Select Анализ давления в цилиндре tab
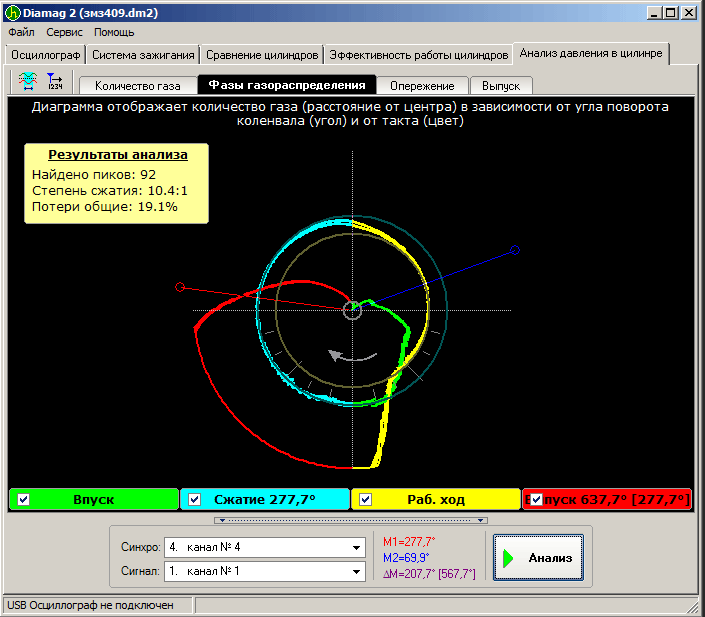This screenshot has height=617, width=705. point(591,54)
